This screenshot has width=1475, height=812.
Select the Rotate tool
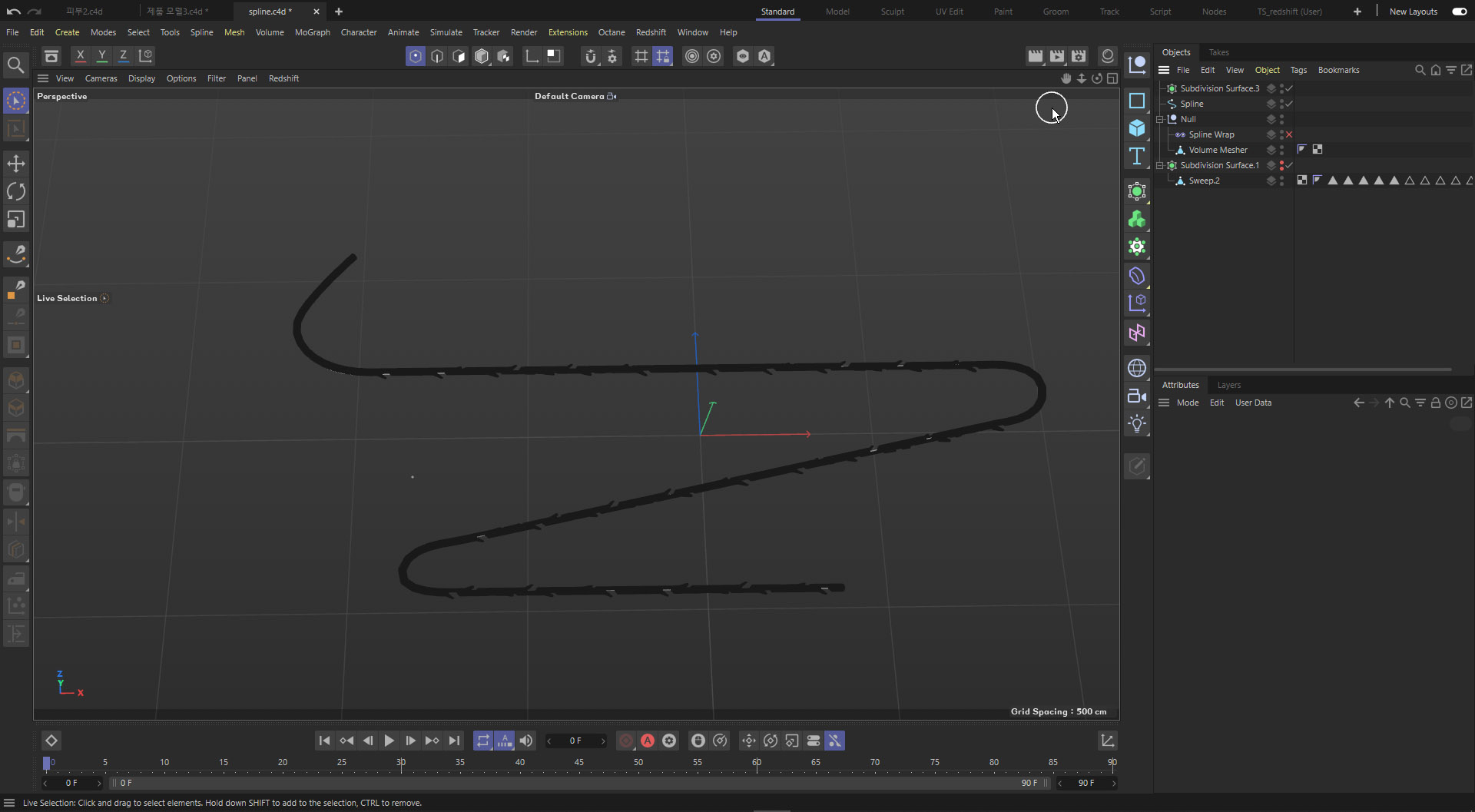click(16, 191)
